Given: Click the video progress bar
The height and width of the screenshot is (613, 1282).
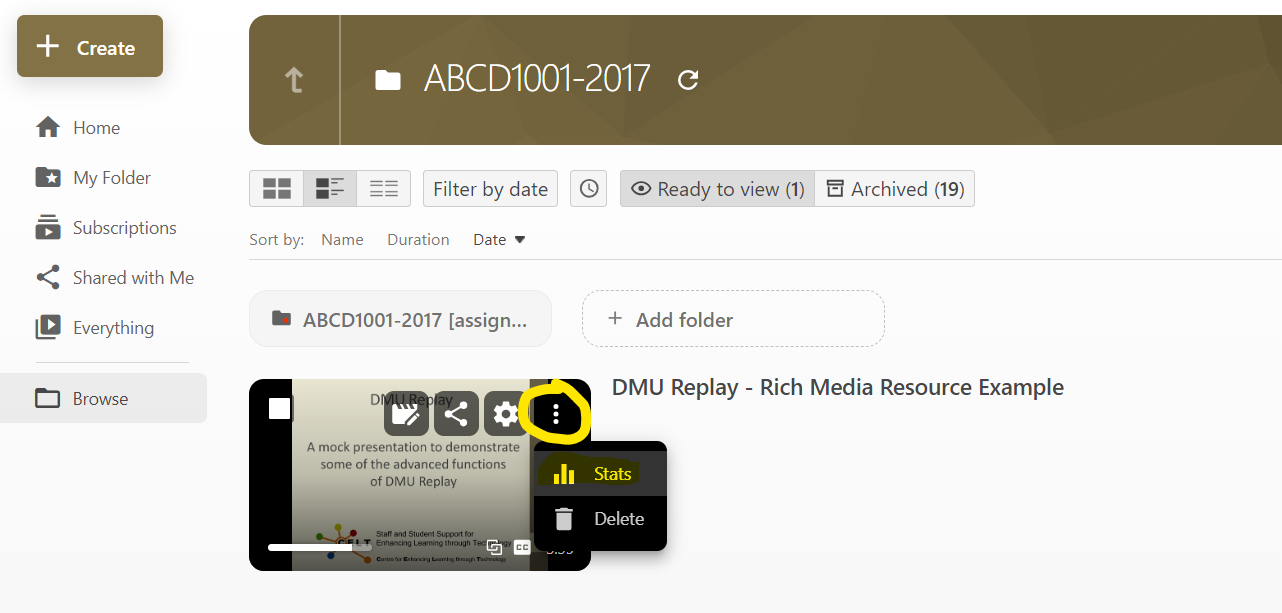Looking at the screenshot, I should [x=320, y=547].
